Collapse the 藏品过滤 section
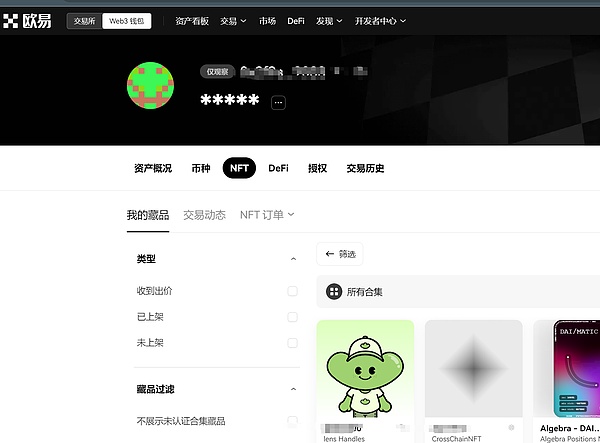Image resolution: width=600 pixels, height=443 pixels. (293, 389)
